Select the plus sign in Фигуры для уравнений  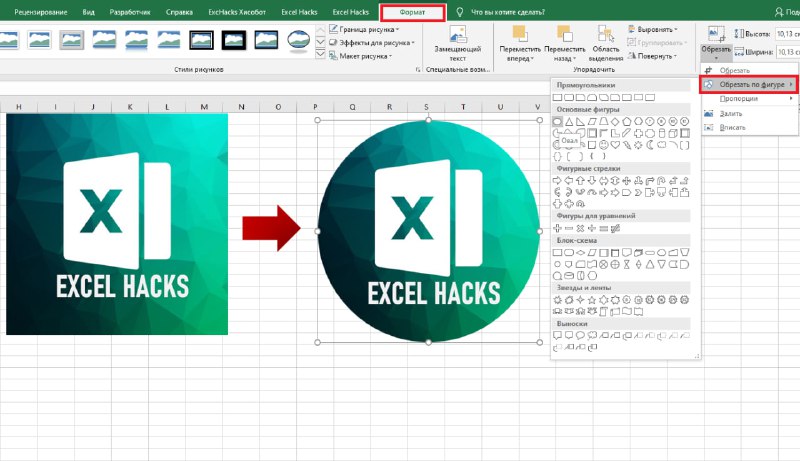[557, 228]
